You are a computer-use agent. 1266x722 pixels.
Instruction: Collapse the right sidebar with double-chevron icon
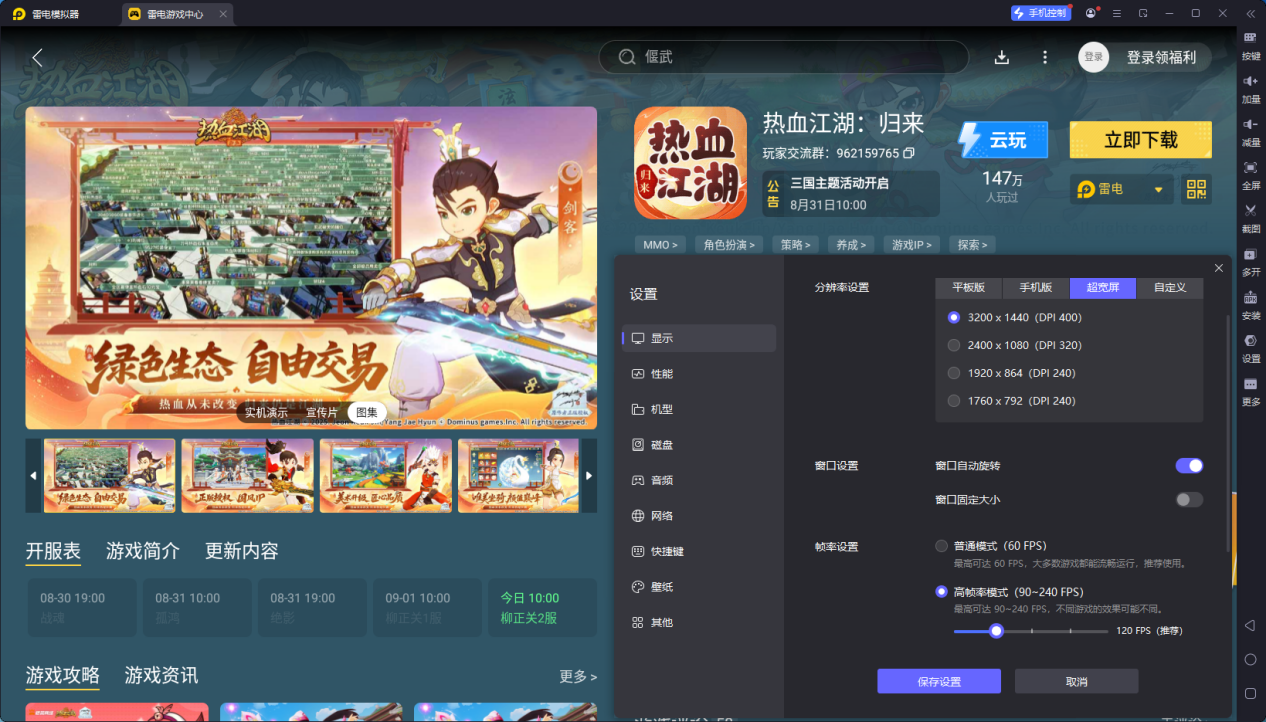click(1250, 13)
